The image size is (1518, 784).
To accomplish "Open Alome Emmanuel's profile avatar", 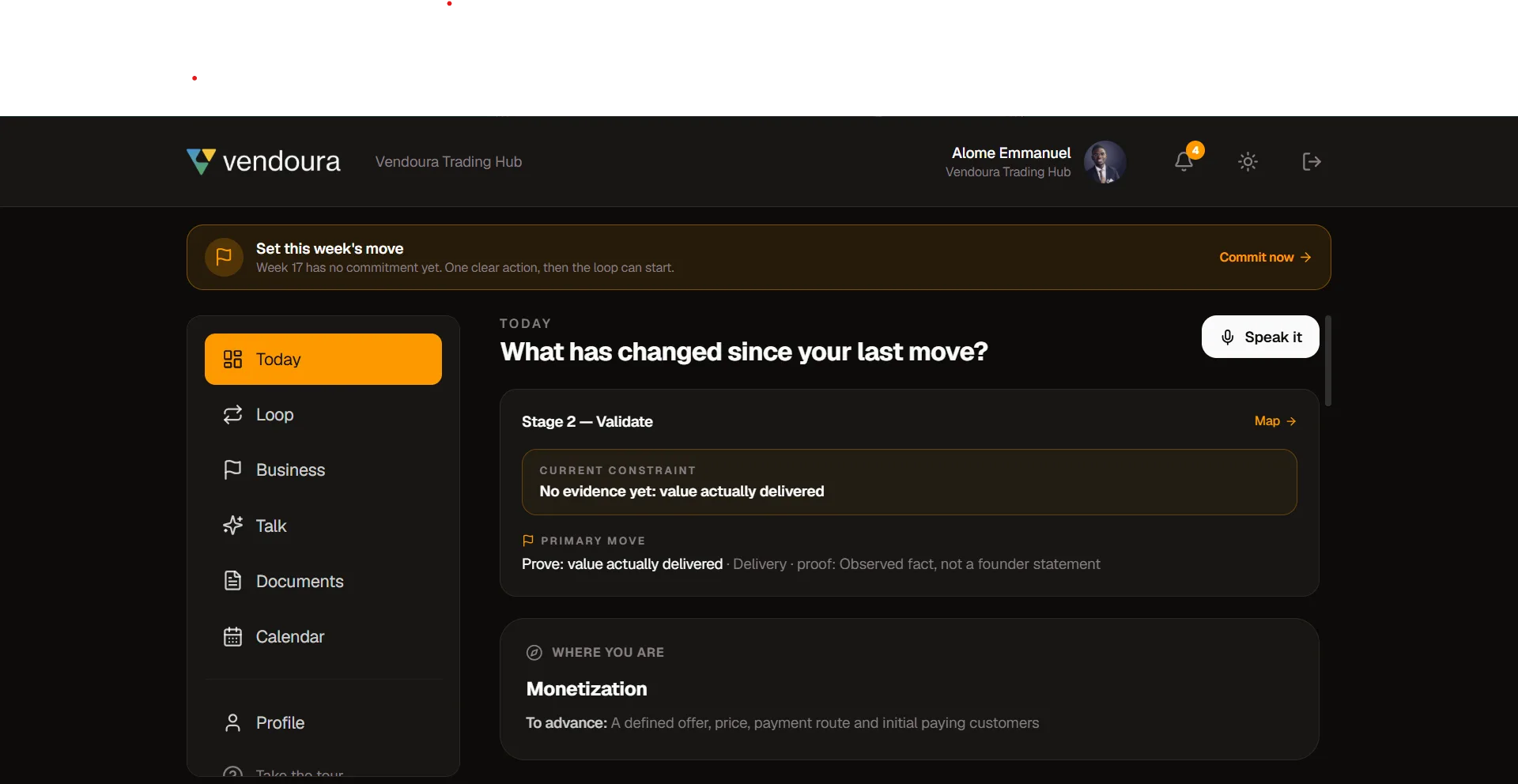I will [1105, 162].
